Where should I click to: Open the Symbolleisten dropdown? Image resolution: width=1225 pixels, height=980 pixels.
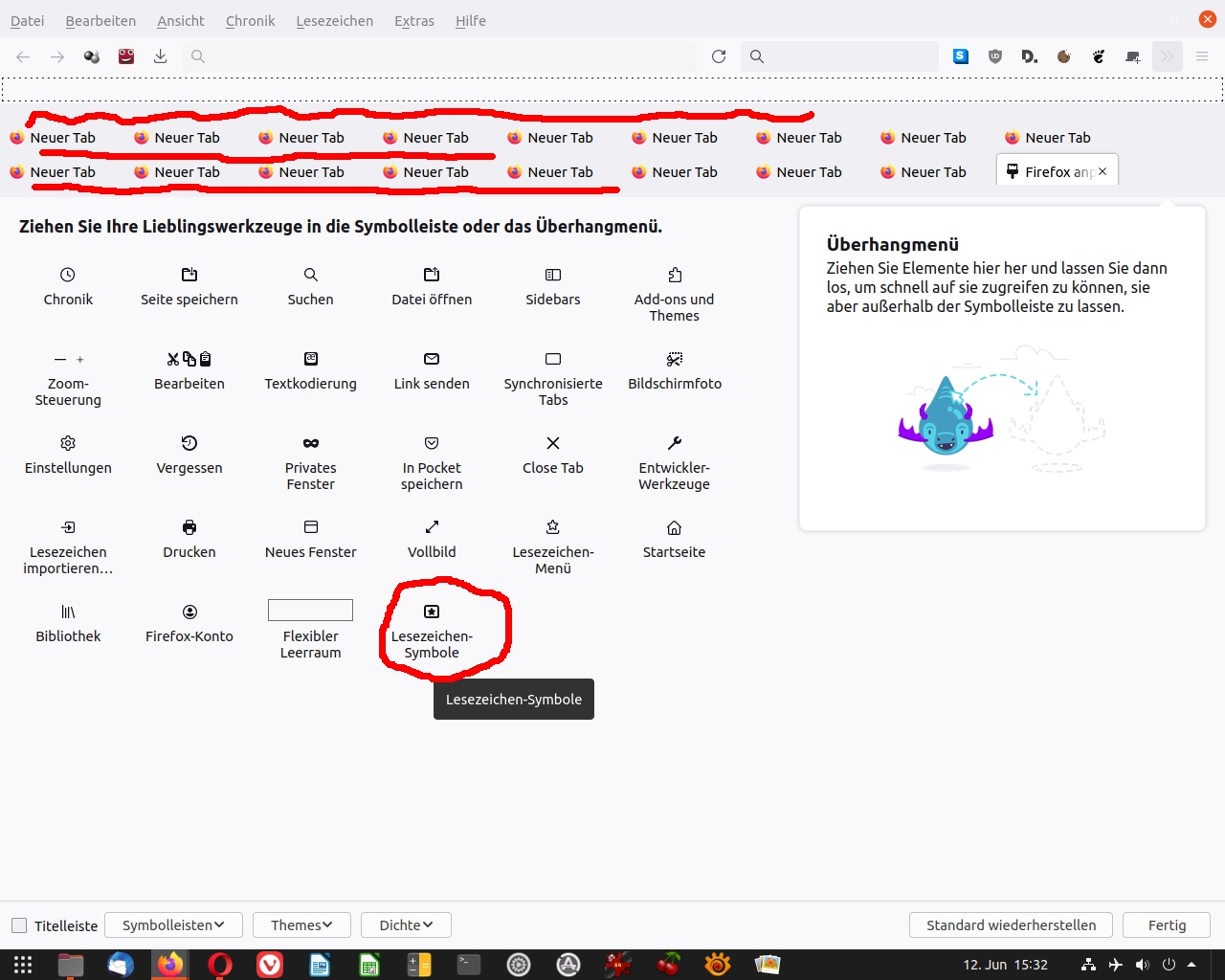click(173, 925)
